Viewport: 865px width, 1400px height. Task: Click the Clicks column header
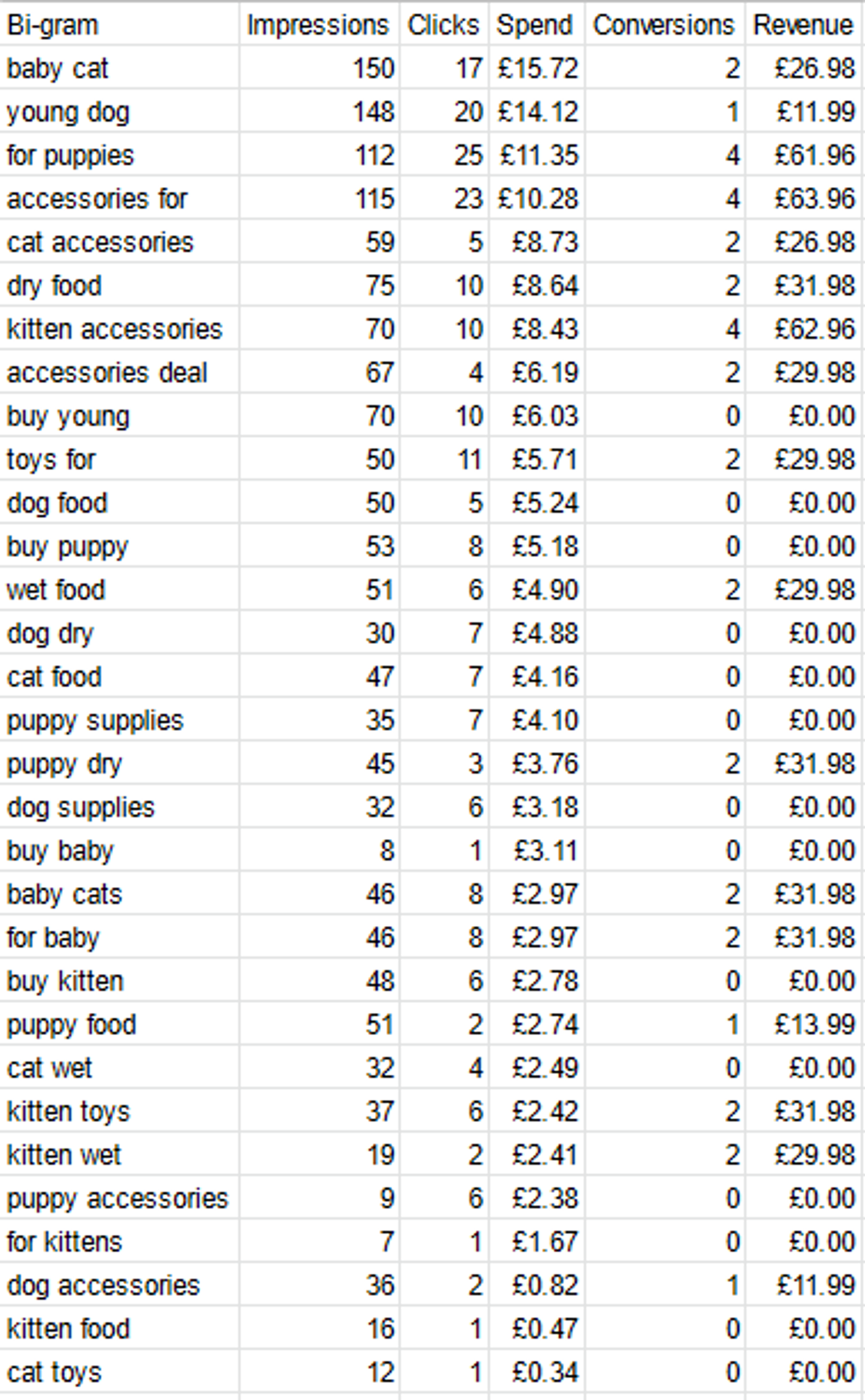click(444, 25)
